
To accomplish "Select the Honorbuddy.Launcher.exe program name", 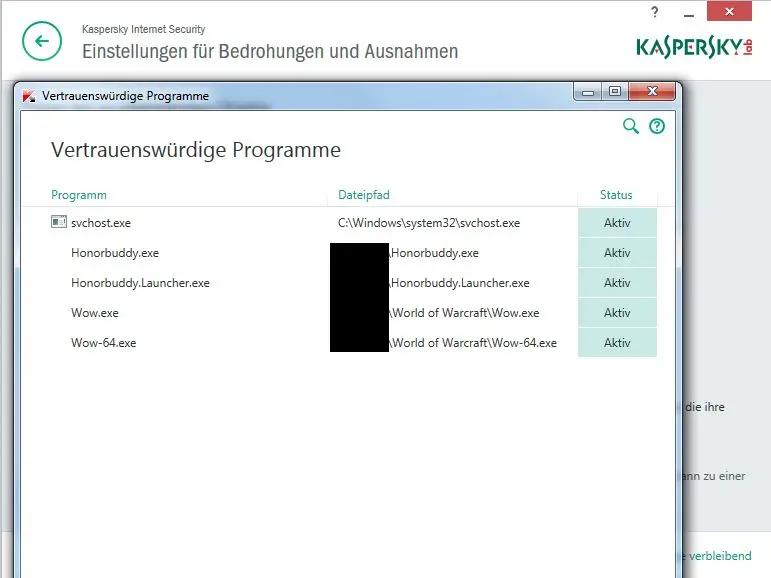I will click(140, 283).
